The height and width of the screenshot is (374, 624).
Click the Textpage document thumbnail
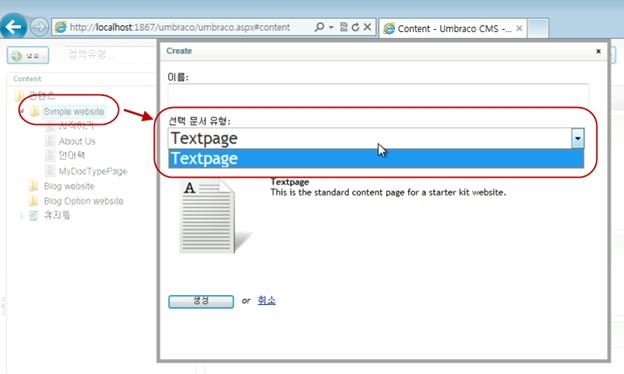(216, 216)
